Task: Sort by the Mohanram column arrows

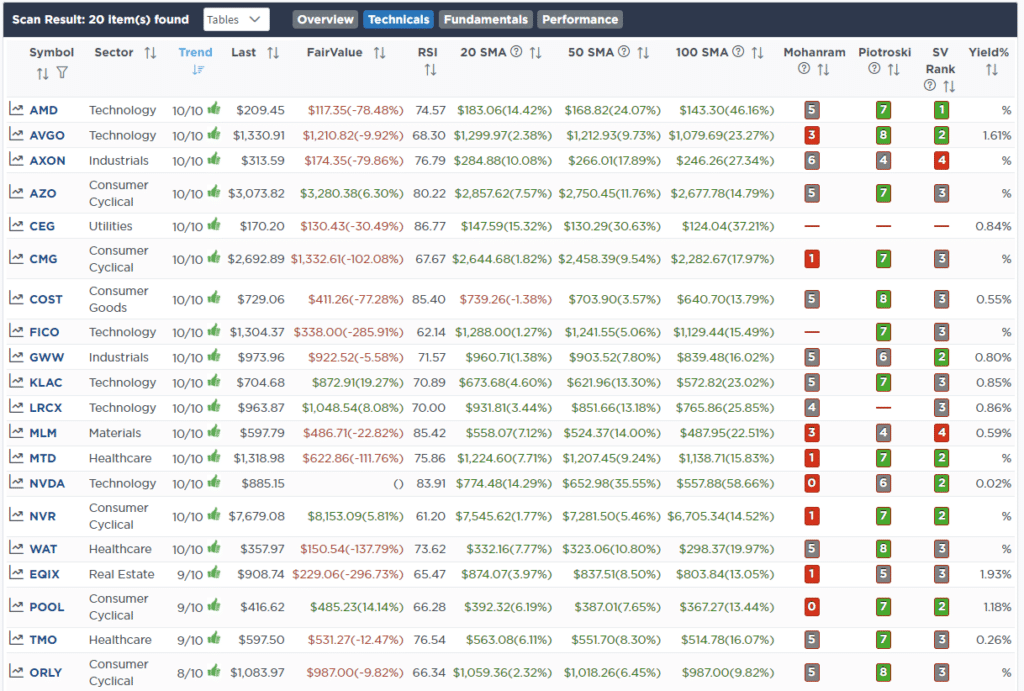Action: pyautogui.click(x=824, y=70)
